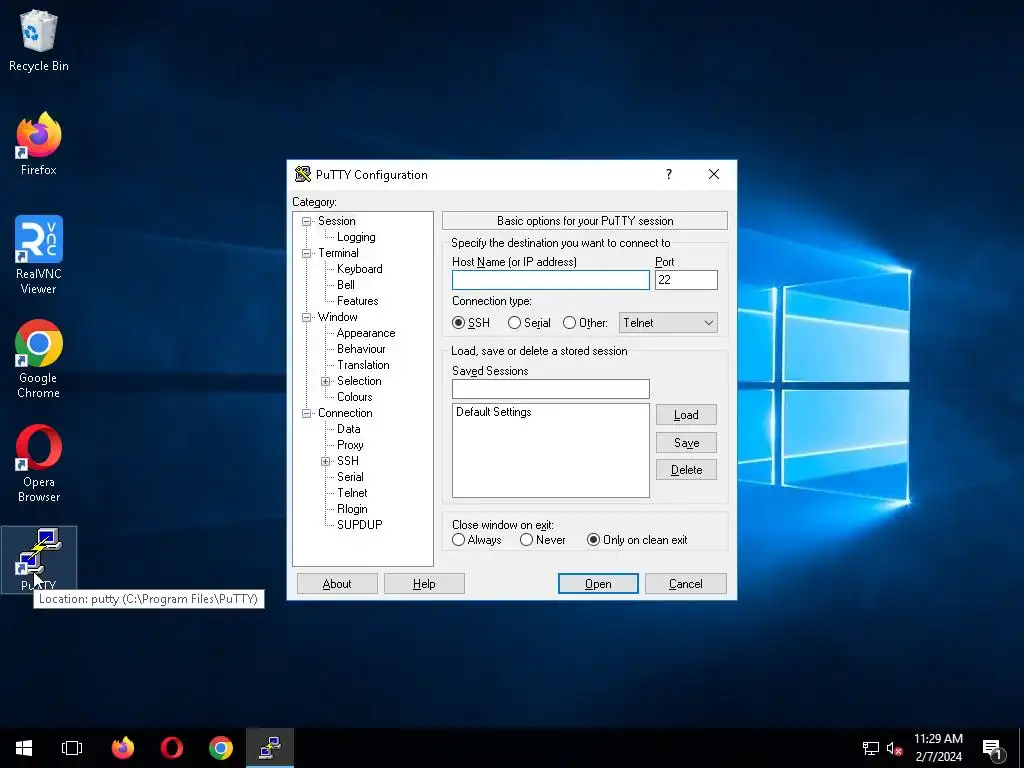Select the Terminal category

point(338,253)
